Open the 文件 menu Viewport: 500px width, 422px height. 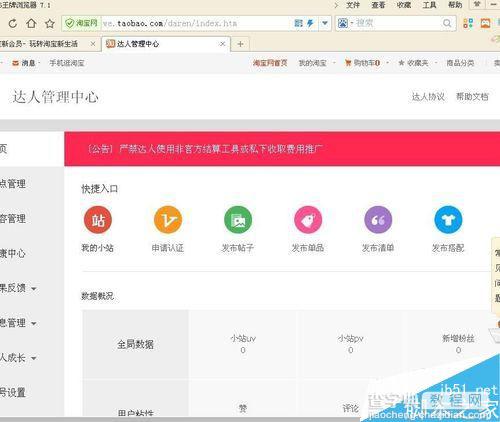click(x=353, y=5)
